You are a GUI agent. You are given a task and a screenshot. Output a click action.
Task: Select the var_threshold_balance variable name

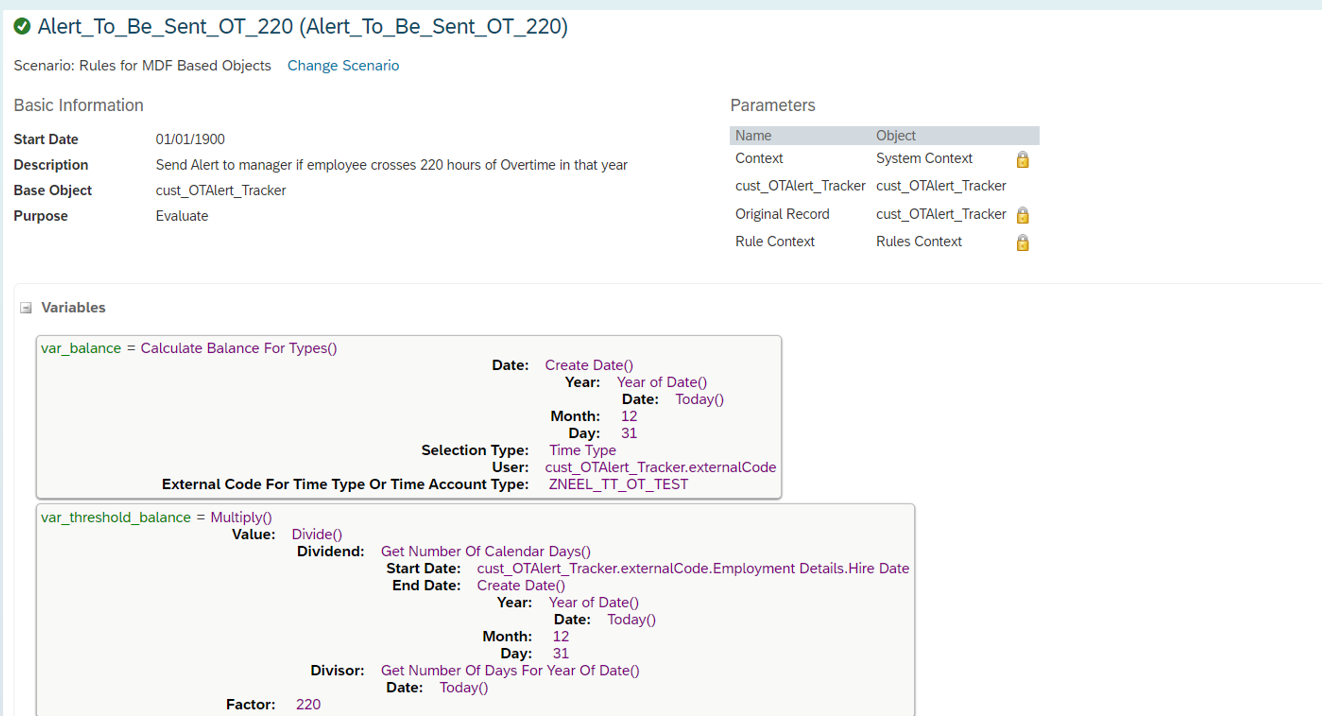(x=116, y=517)
